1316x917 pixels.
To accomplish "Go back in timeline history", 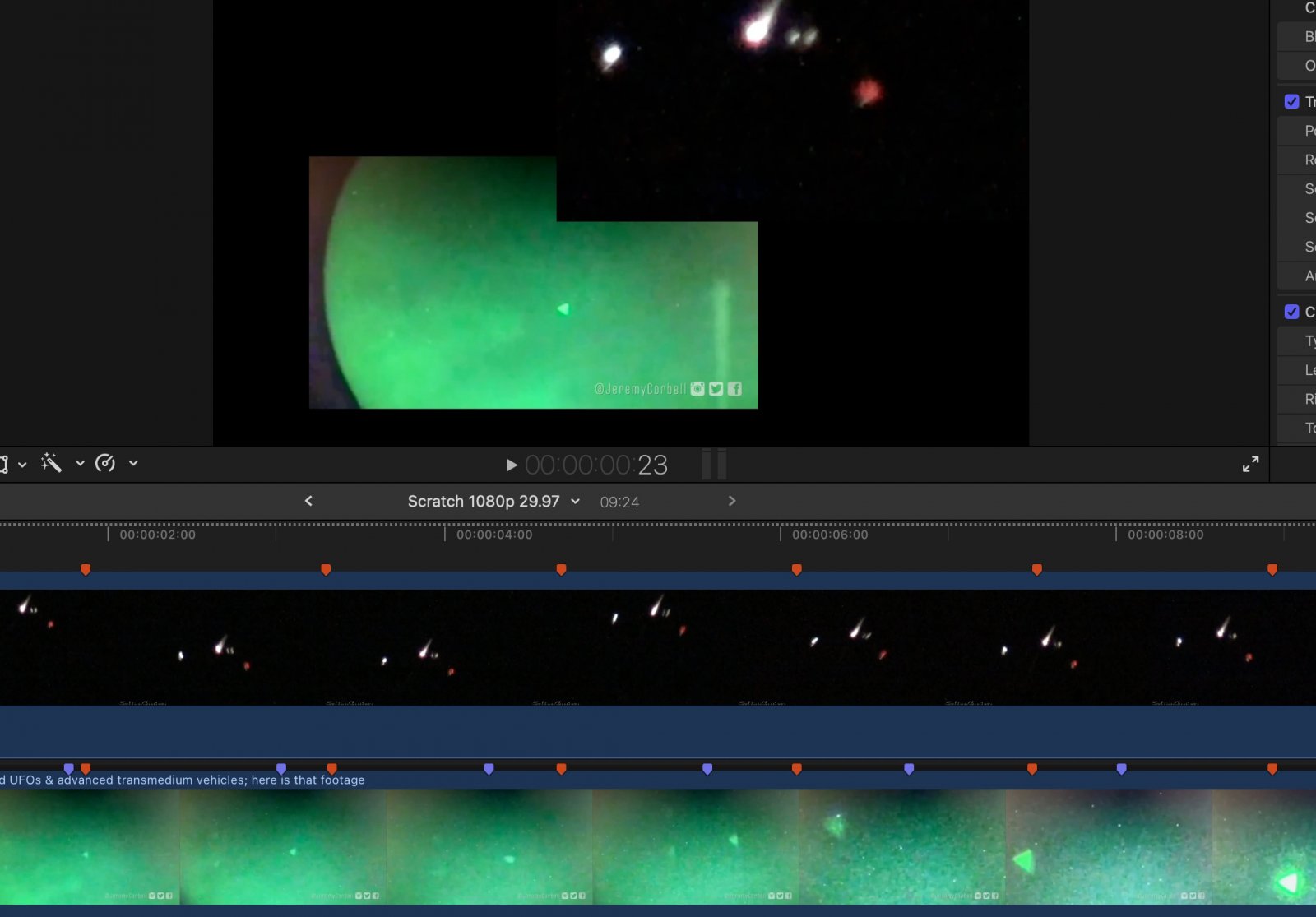I will pyautogui.click(x=308, y=501).
